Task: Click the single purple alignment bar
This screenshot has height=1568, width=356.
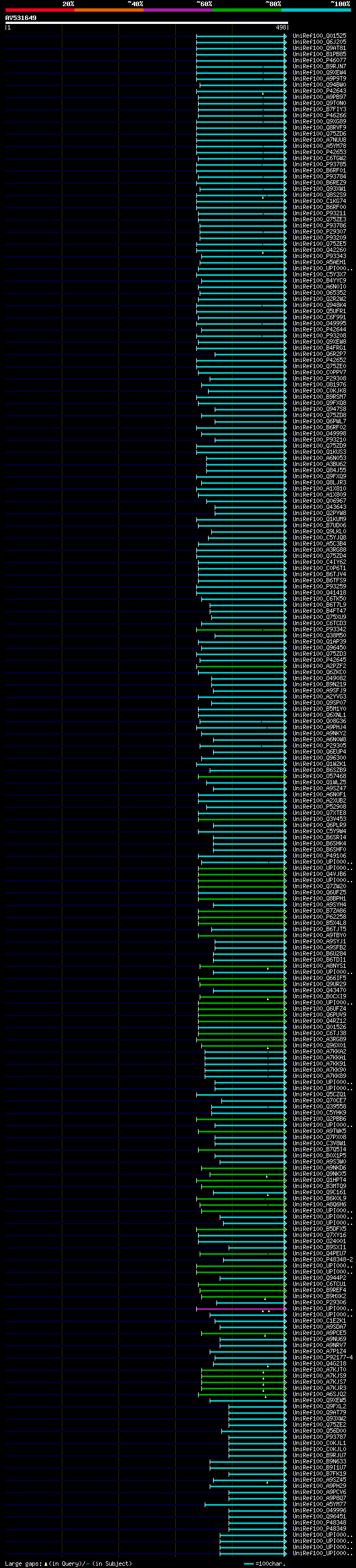Action: tap(241, 1309)
